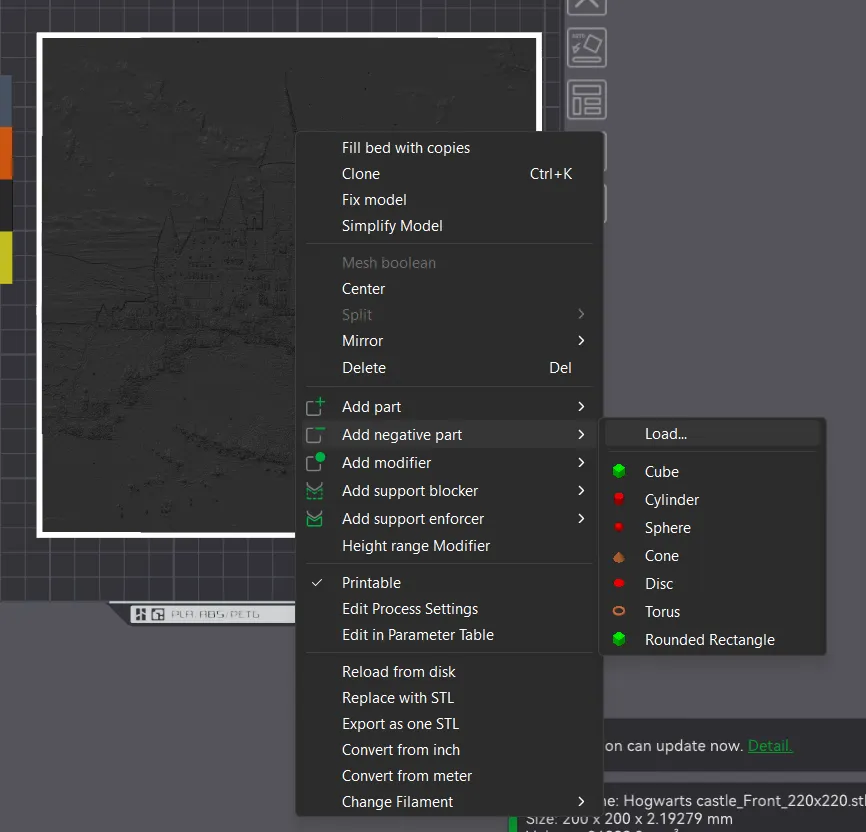Click the orange Torus ring icon
866x832 pixels.
[x=619, y=611]
